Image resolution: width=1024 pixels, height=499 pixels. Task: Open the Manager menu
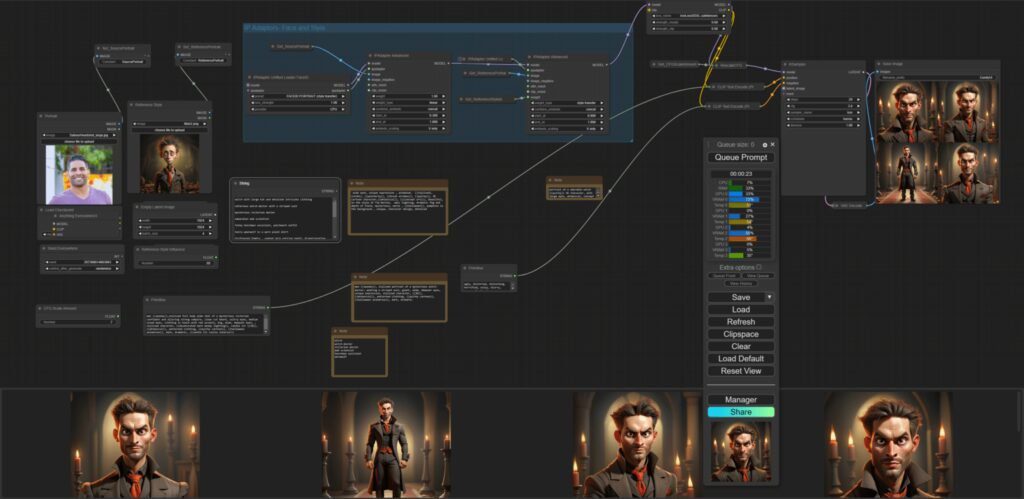click(740, 399)
